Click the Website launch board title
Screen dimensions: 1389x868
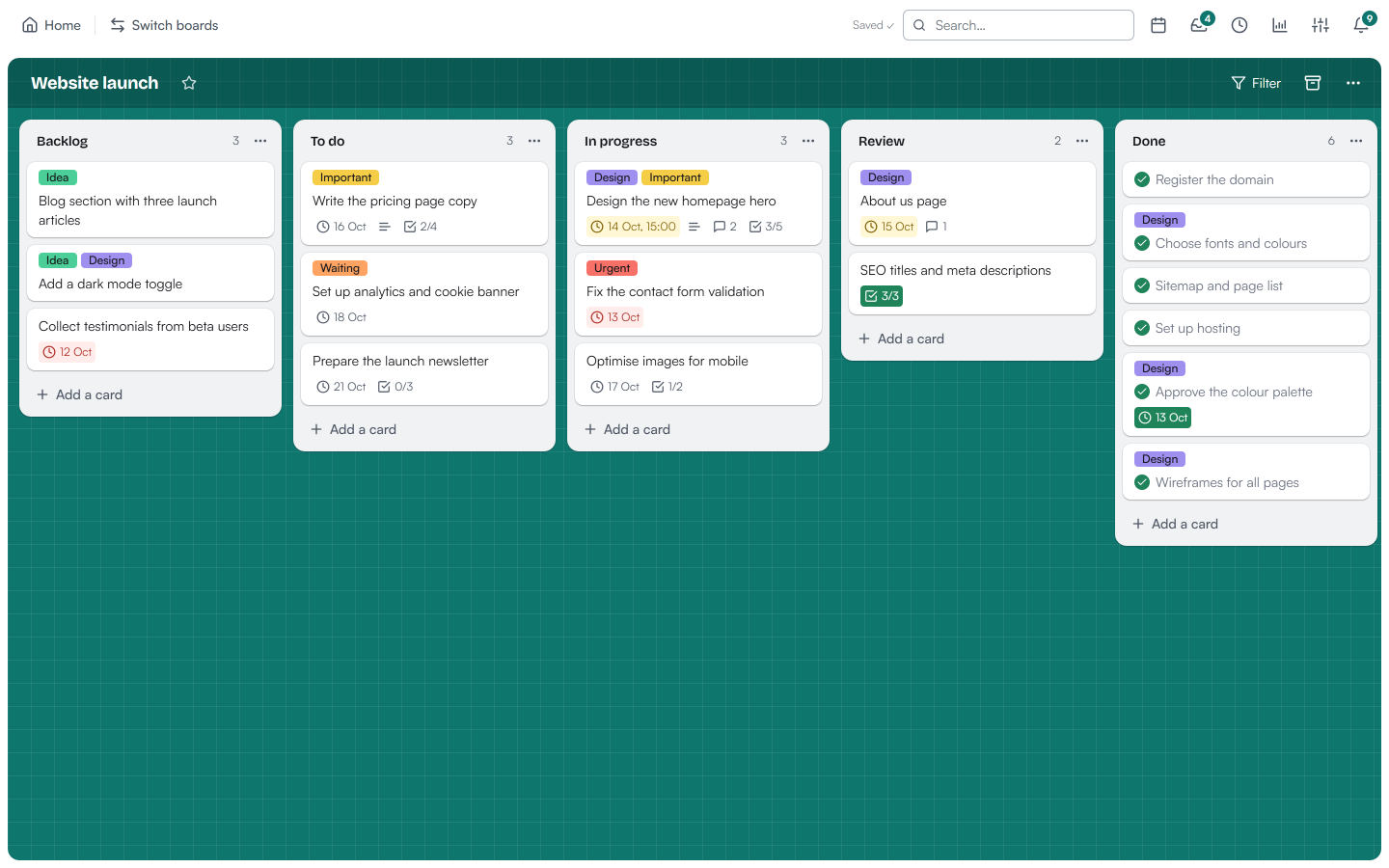point(95,83)
